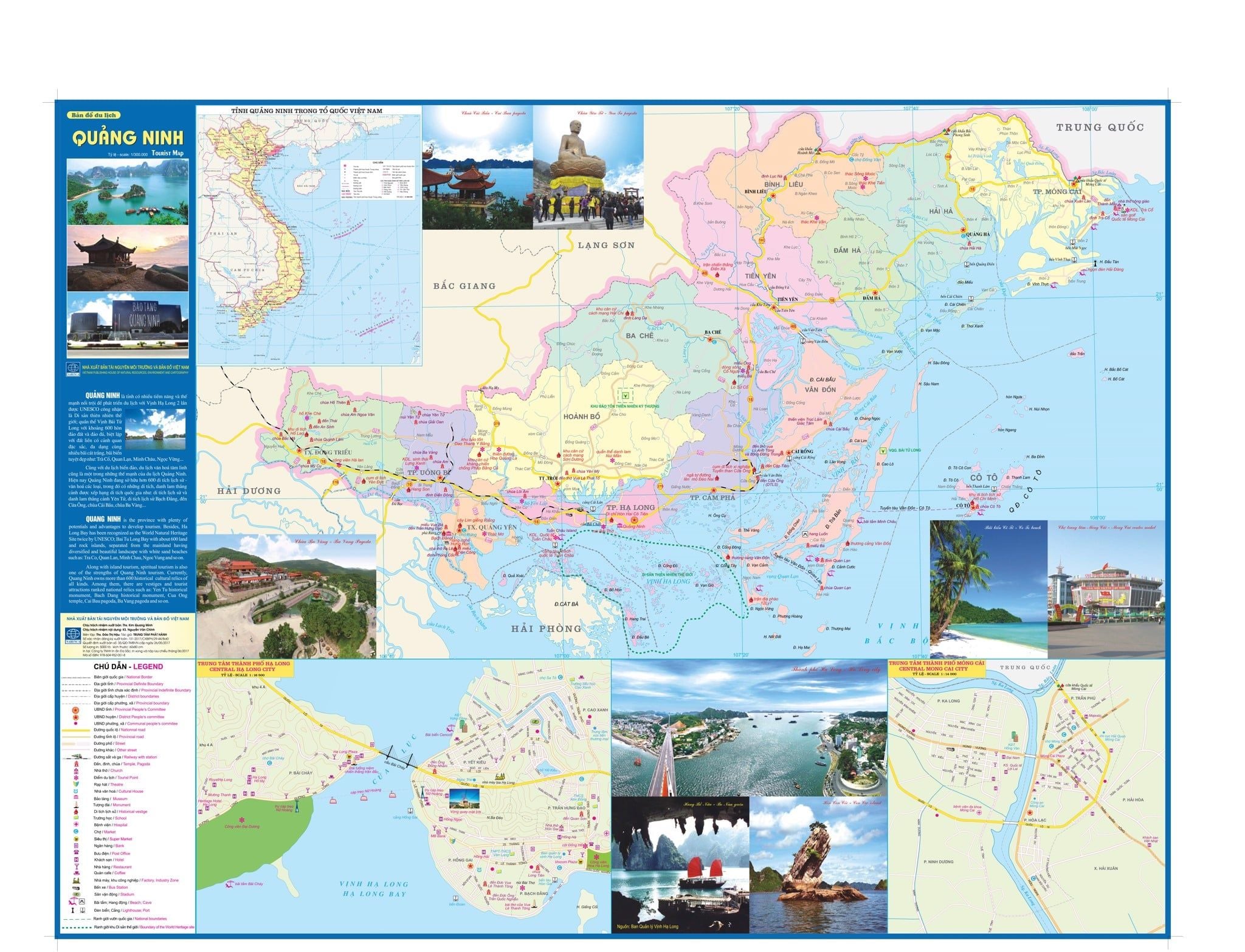Click the 'TP. MÓNG CÁI' label on main map
The image size is (1245, 952).
pyautogui.click(x=1058, y=191)
